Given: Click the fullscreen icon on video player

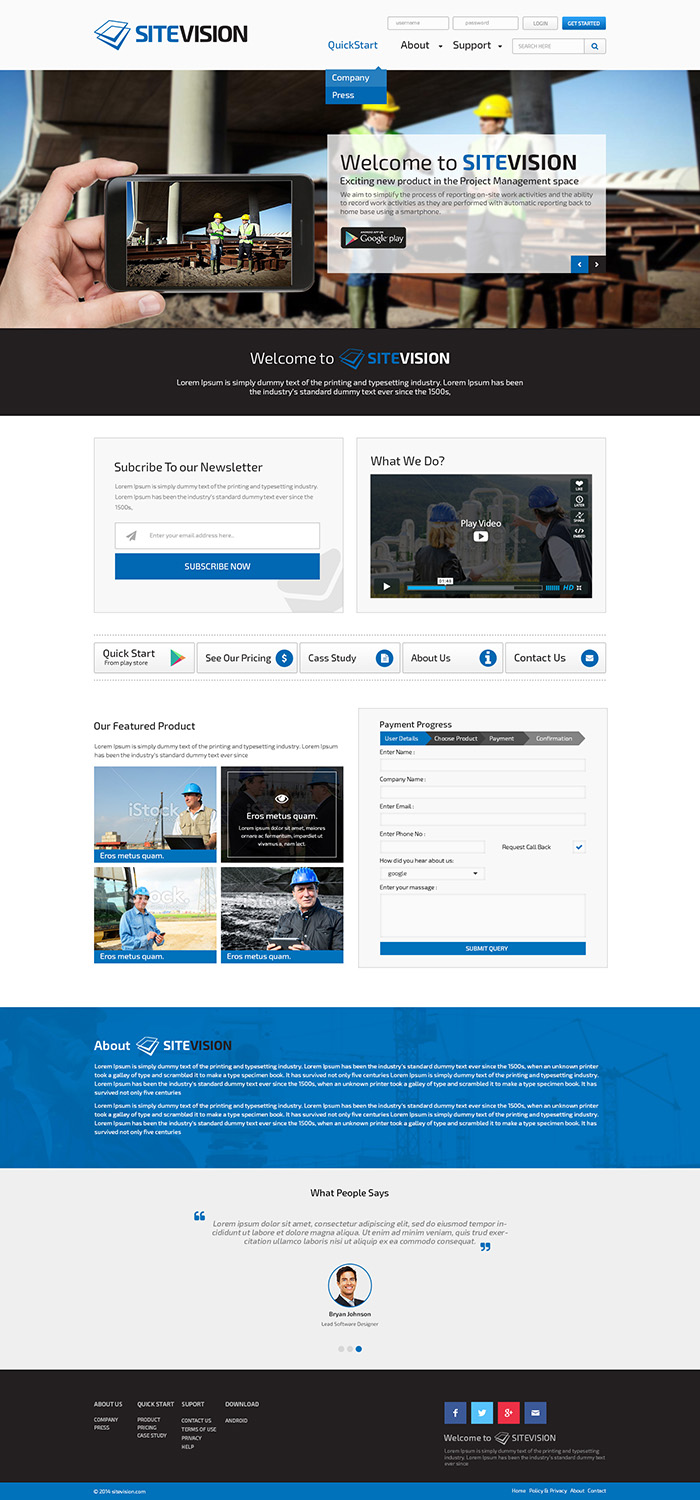Looking at the screenshot, I should (x=580, y=588).
